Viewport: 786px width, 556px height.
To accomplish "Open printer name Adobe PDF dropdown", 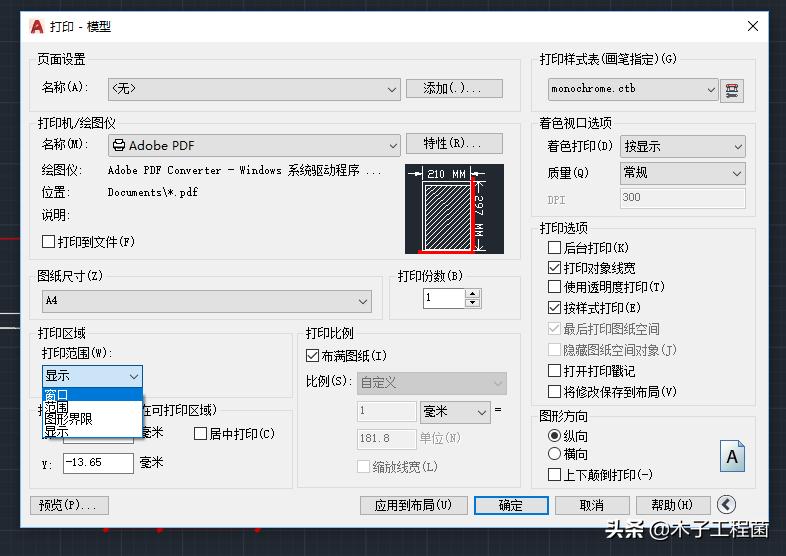I will point(254,145).
